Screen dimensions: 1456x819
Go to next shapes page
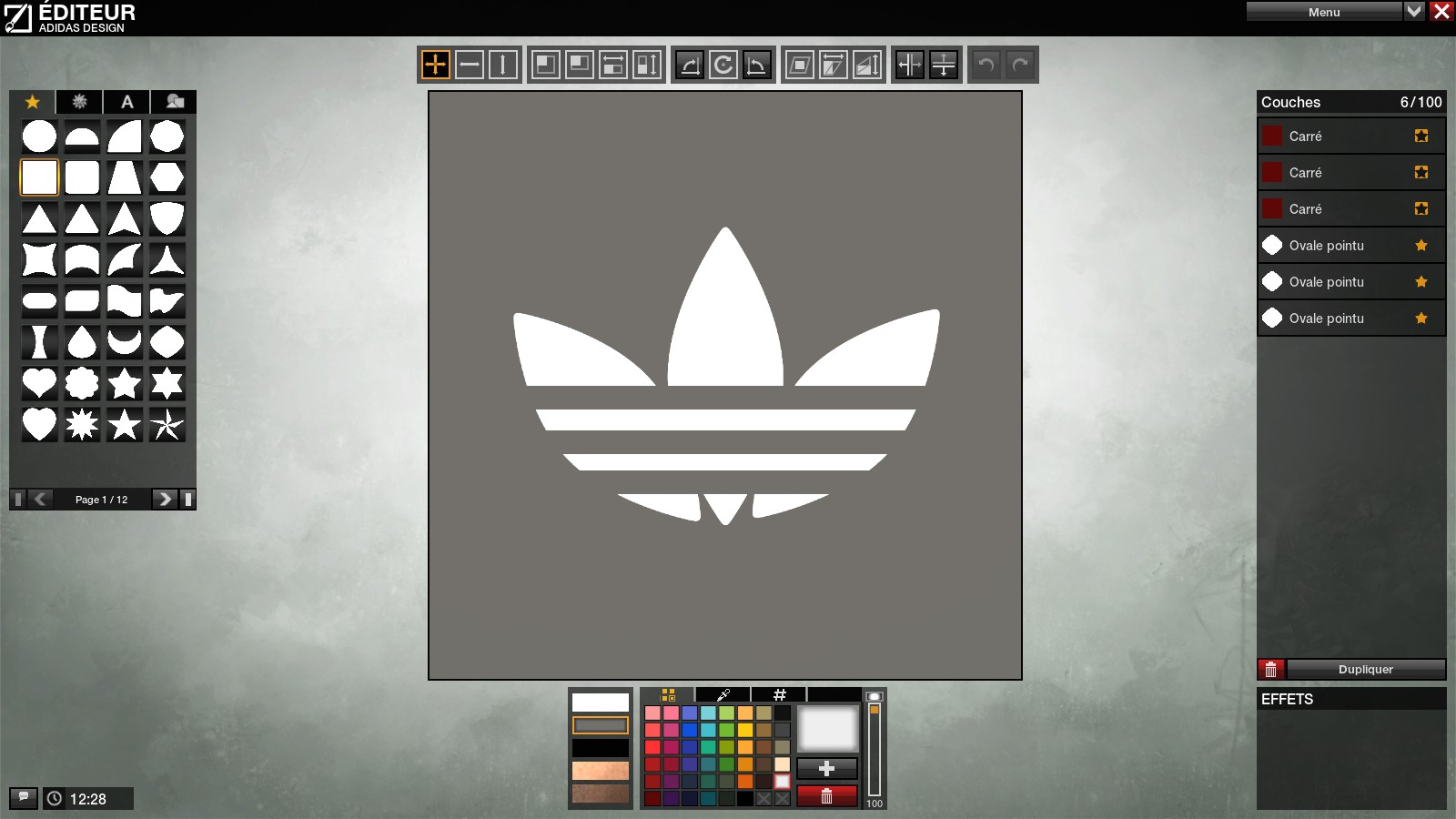pos(165,499)
